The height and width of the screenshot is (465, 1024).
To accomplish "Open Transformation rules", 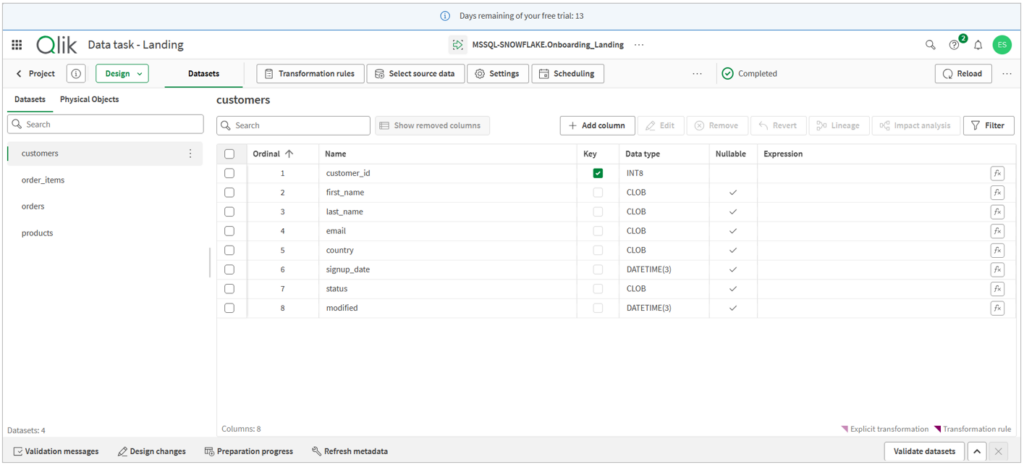I will click(310, 74).
